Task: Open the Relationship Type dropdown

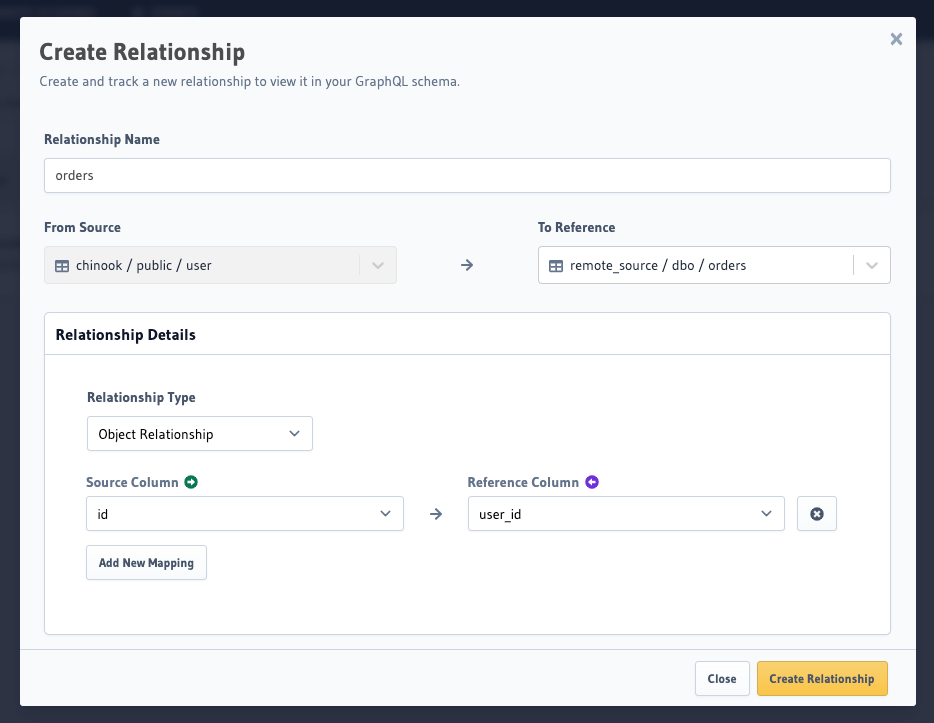Action: pos(199,433)
